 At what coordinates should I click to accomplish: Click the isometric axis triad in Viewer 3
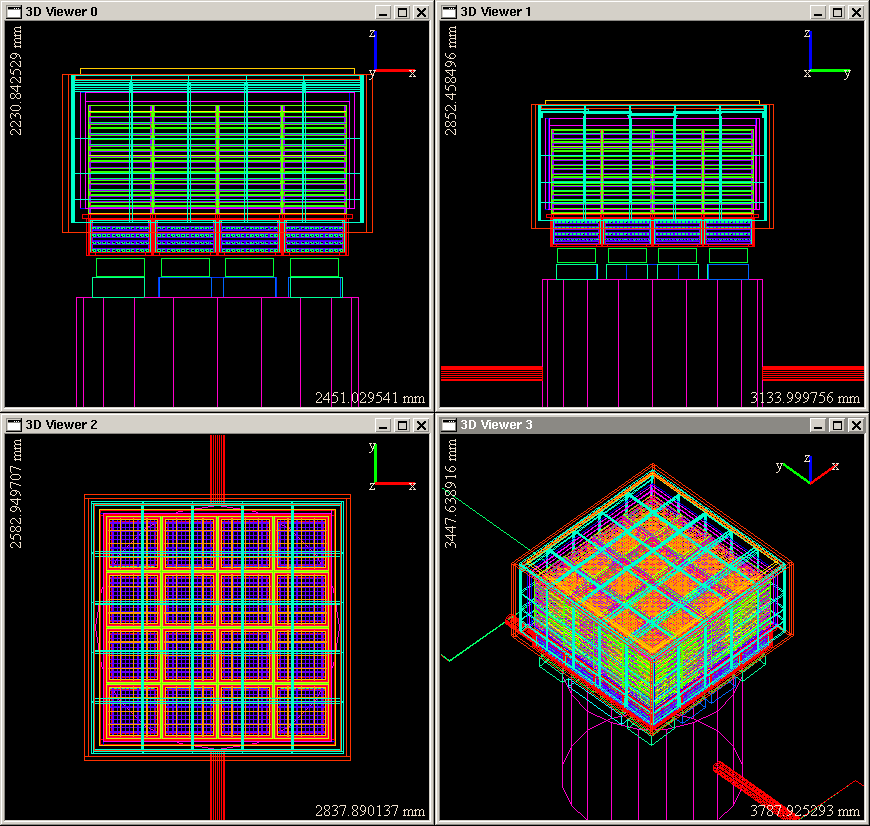click(808, 468)
